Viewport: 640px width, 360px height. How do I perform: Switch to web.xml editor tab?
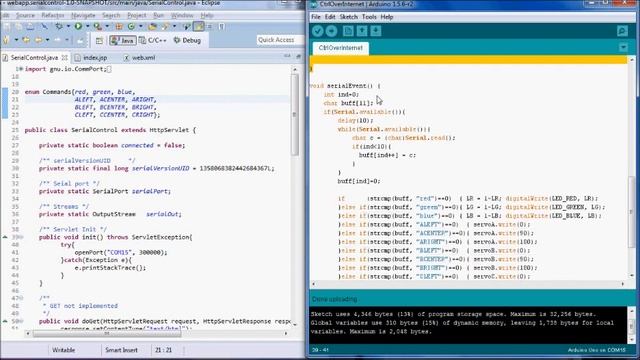[140, 58]
